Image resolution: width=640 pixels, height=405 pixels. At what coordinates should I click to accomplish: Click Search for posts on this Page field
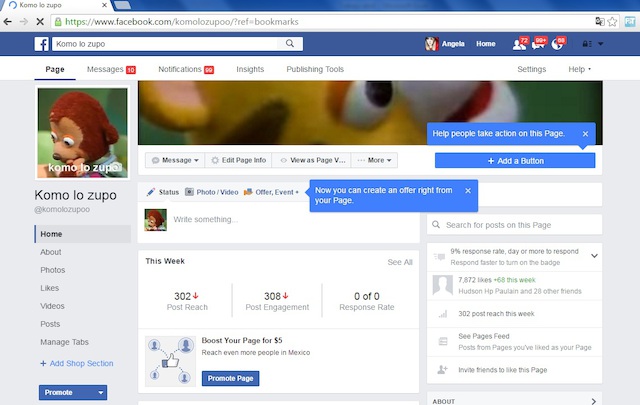pos(514,225)
